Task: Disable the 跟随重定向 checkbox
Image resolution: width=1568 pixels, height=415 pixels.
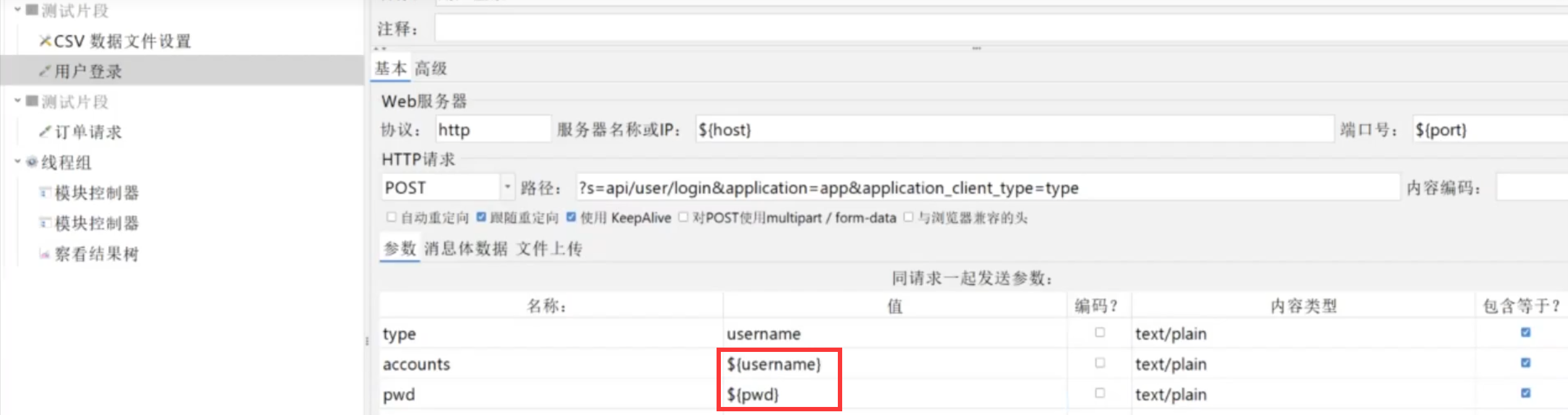Action: 481,217
